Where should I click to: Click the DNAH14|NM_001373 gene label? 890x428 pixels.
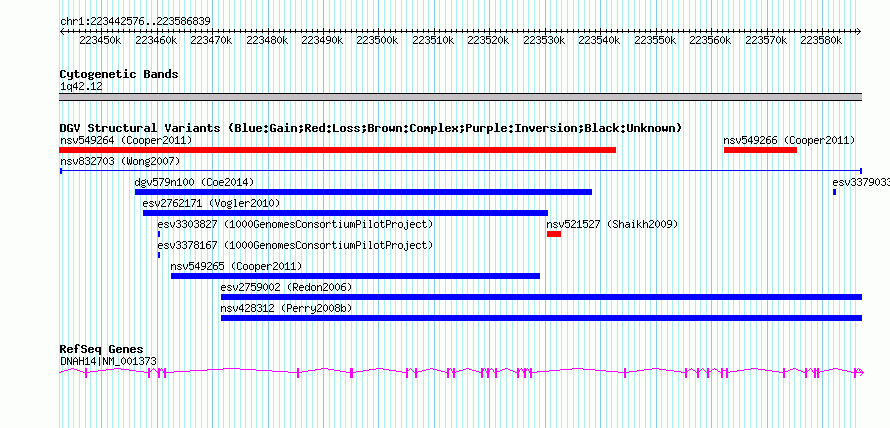point(108,361)
